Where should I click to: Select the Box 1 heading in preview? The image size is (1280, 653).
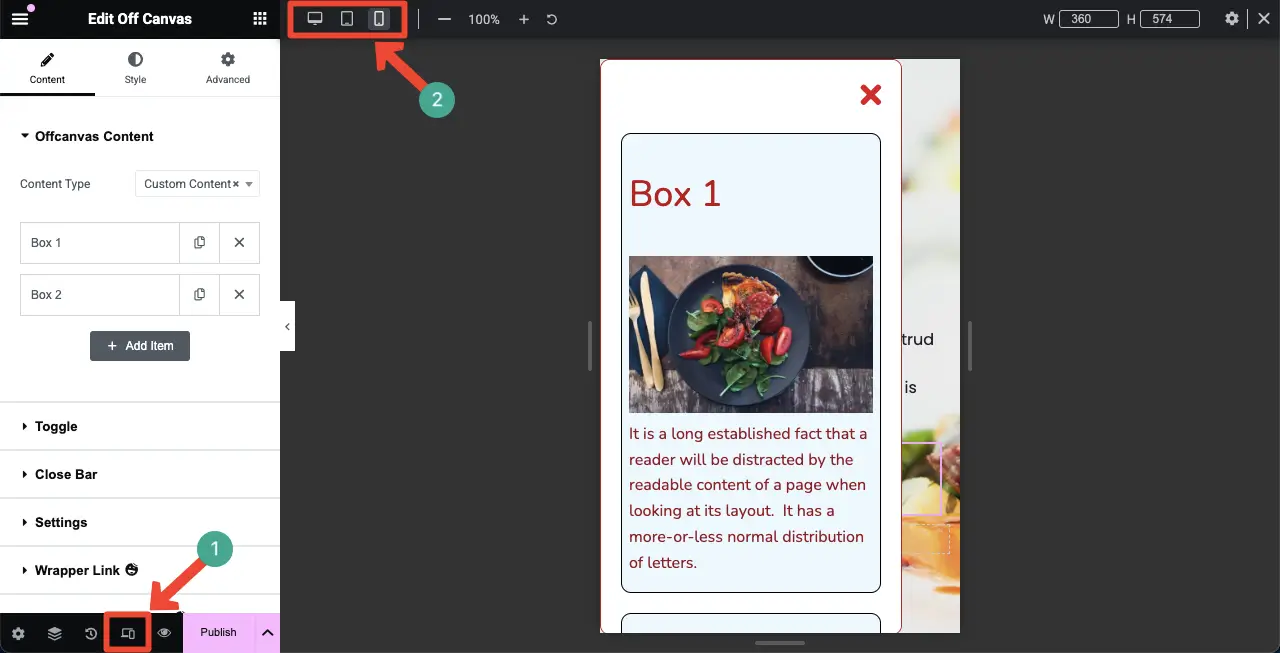[x=675, y=193]
